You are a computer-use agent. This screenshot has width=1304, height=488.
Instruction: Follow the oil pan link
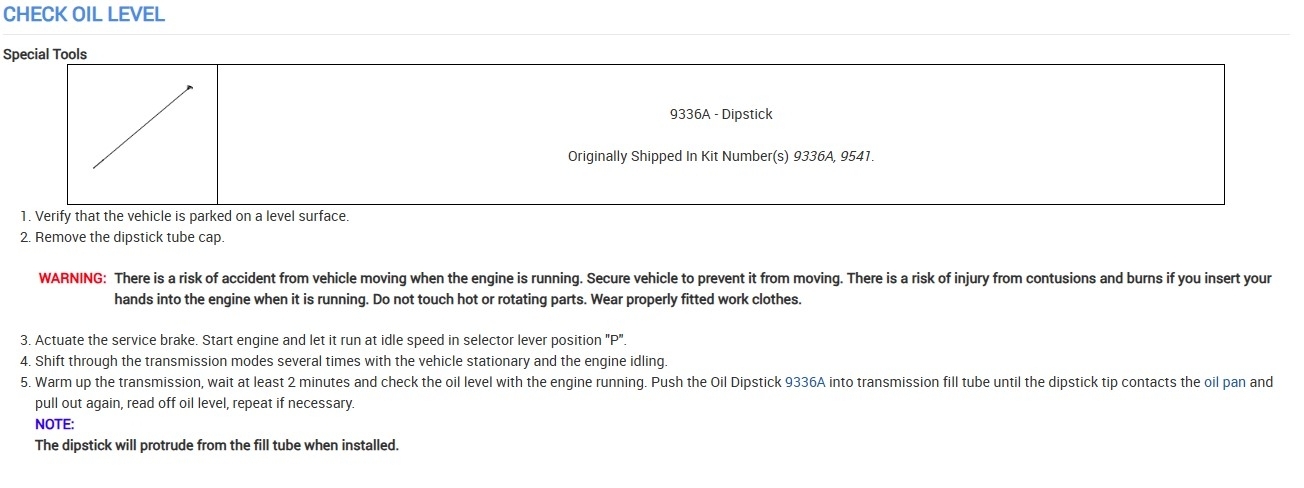click(1224, 382)
